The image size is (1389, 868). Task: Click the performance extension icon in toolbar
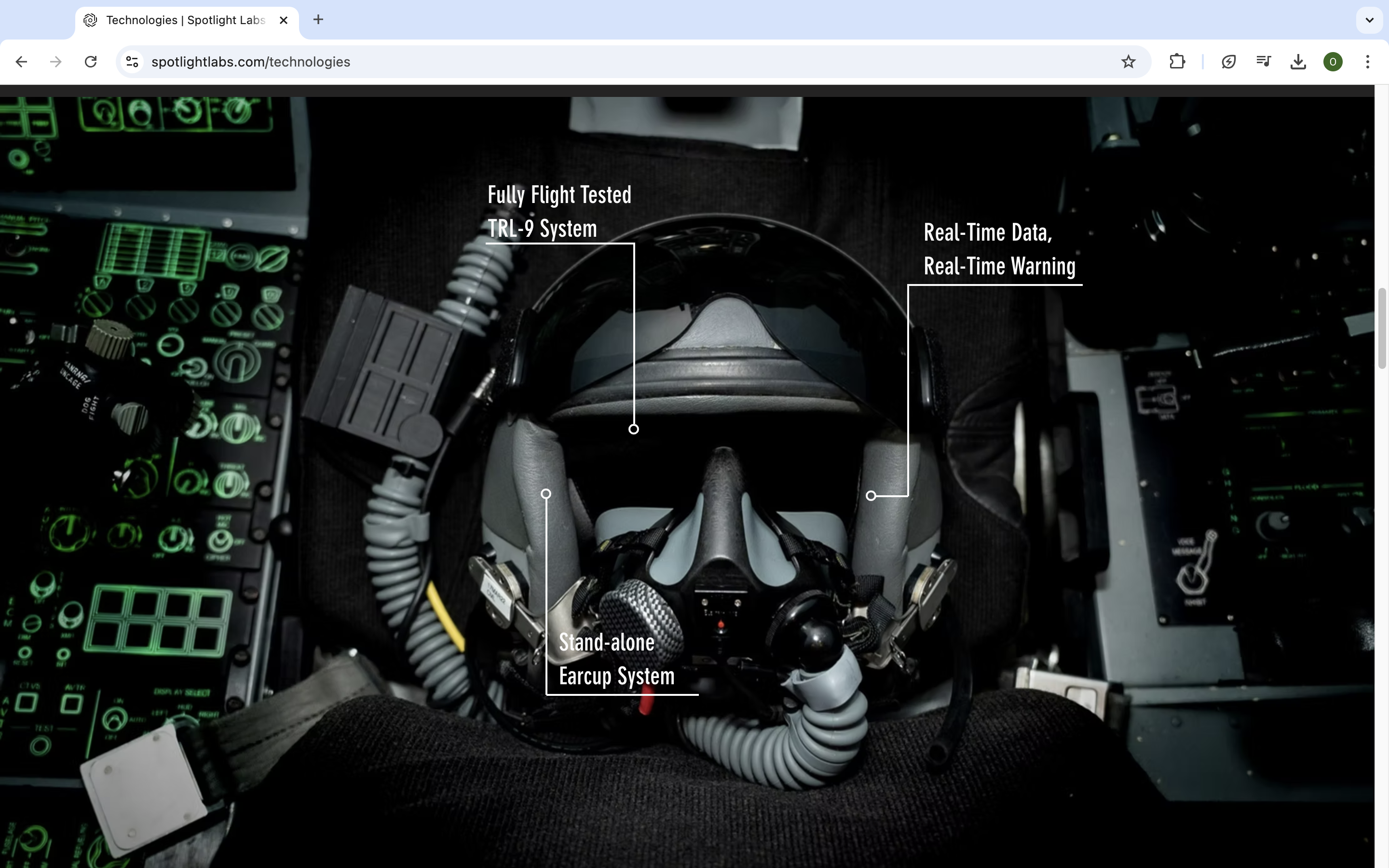pyautogui.click(x=1228, y=61)
